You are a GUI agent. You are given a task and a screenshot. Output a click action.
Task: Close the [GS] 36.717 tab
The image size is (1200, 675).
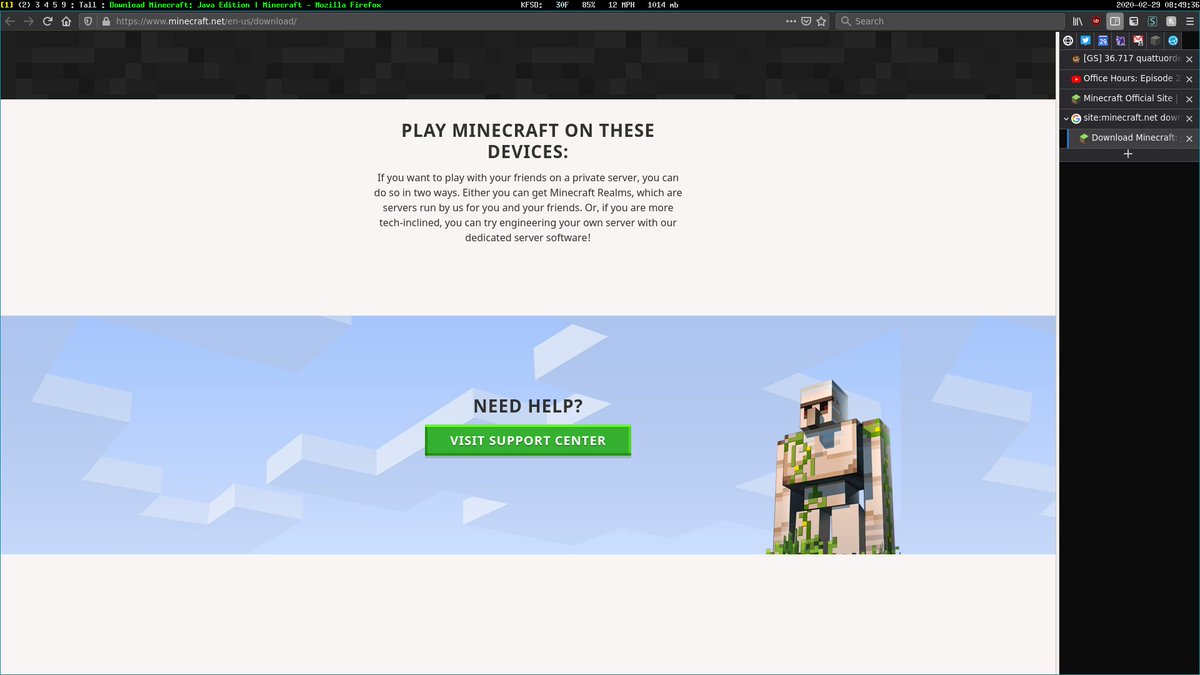click(1189, 60)
